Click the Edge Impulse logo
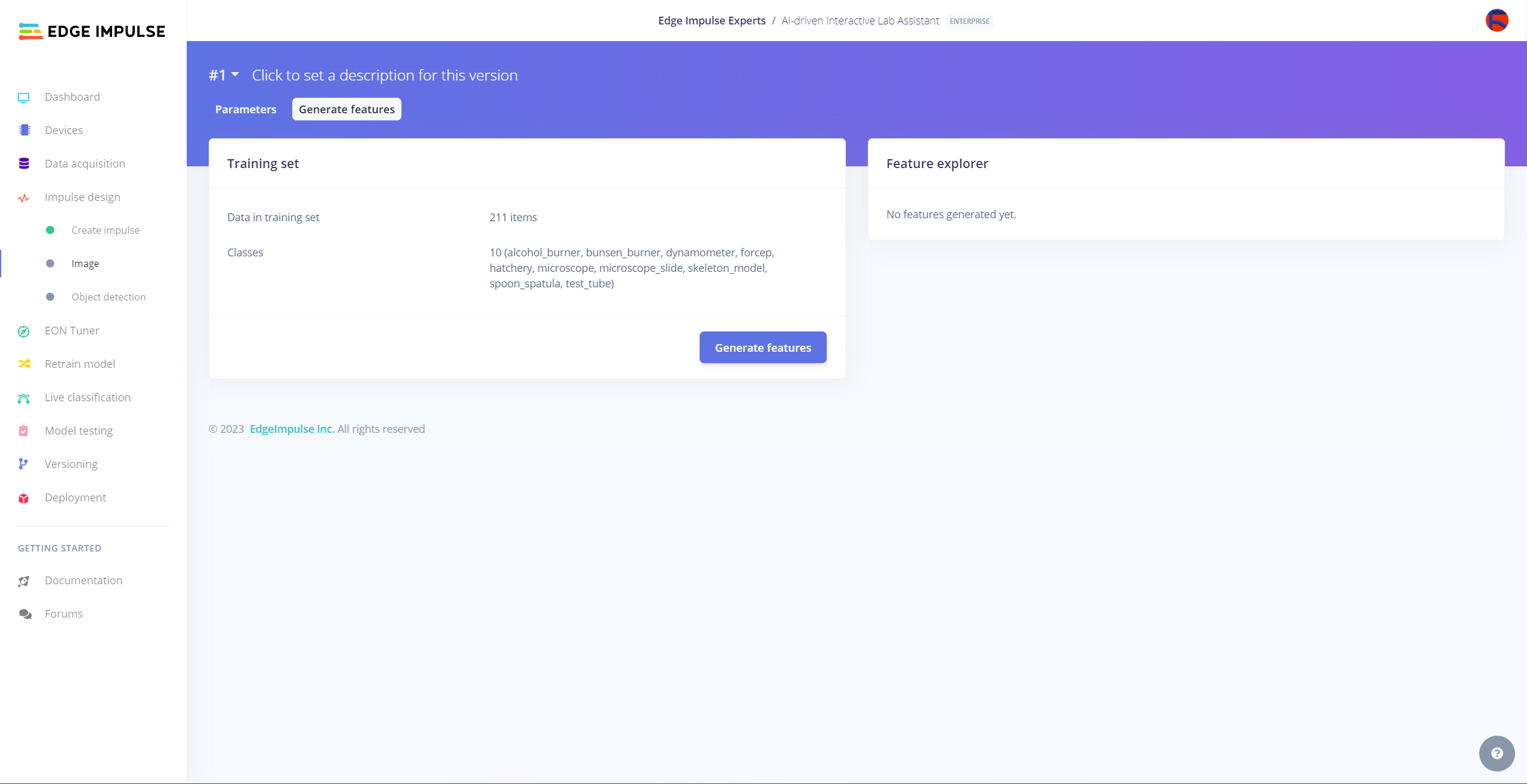The height and width of the screenshot is (784, 1527). [x=92, y=31]
